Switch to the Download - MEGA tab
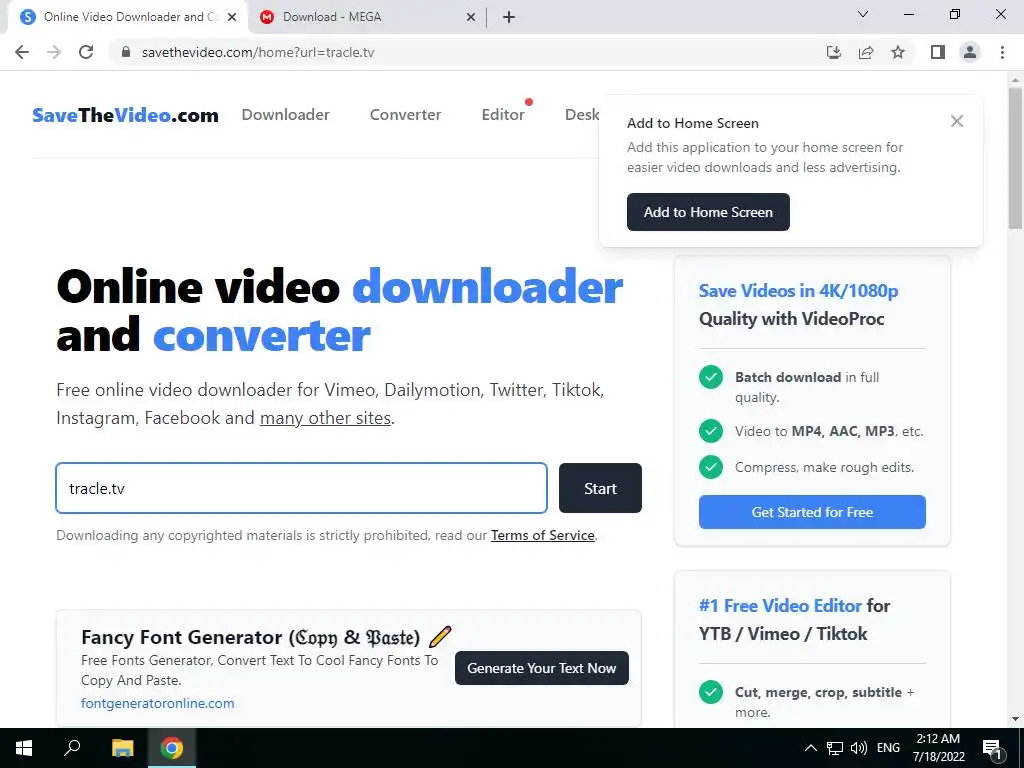The image size is (1024, 768). pos(368,17)
